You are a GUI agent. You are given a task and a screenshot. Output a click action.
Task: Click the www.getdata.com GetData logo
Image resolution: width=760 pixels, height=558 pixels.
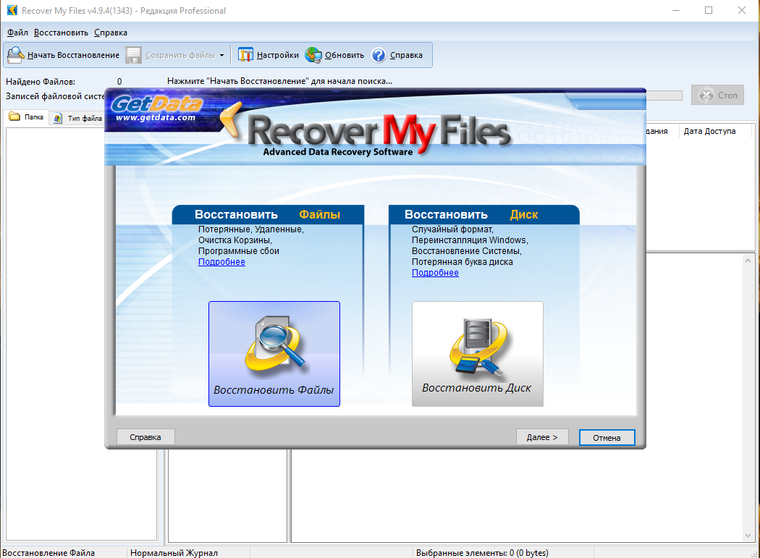click(156, 109)
